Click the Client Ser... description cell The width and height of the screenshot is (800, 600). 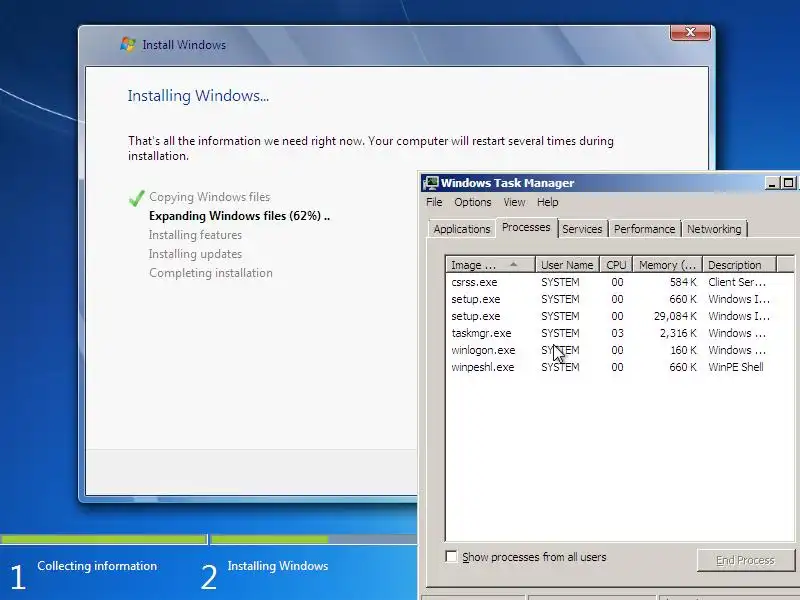(737, 282)
